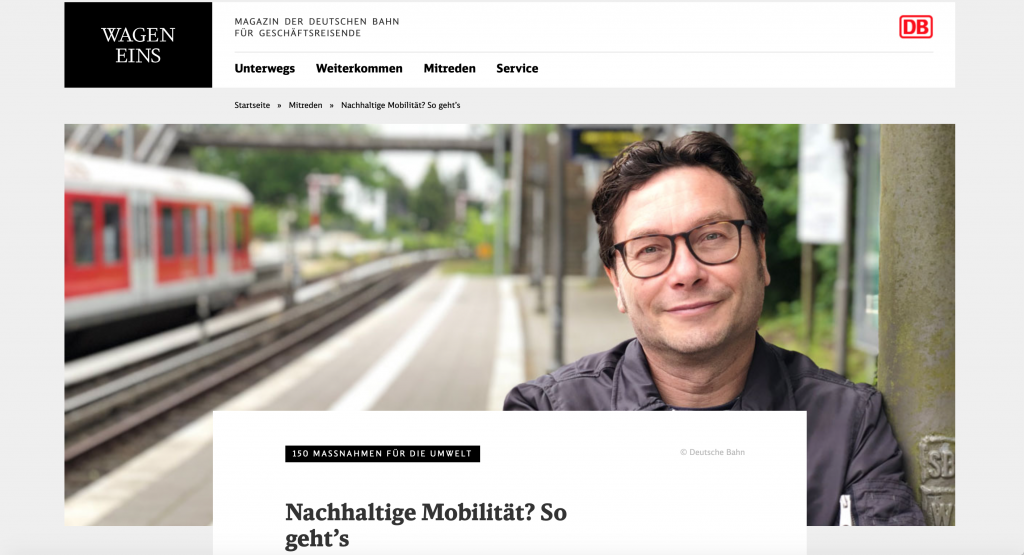Screen dimensions: 1024x555
Task: Click the red DB logo
Action: pos(916,27)
